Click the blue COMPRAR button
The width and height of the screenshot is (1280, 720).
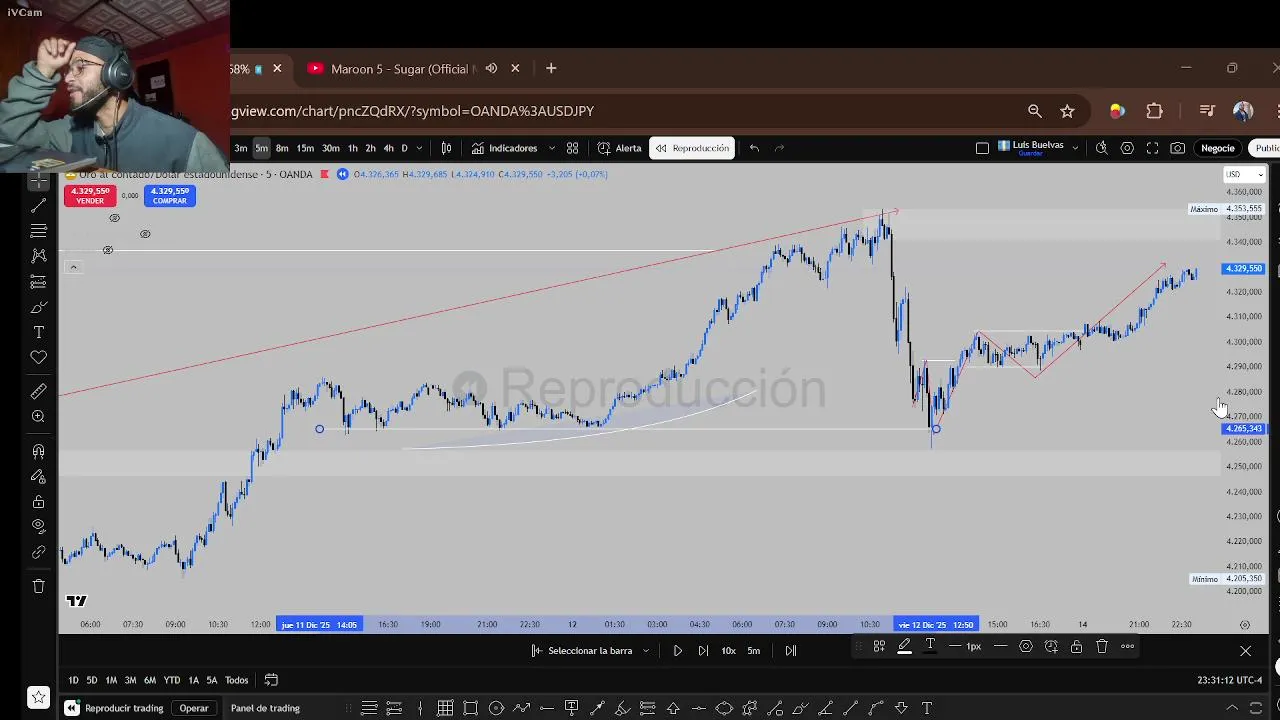click(169, 196)
